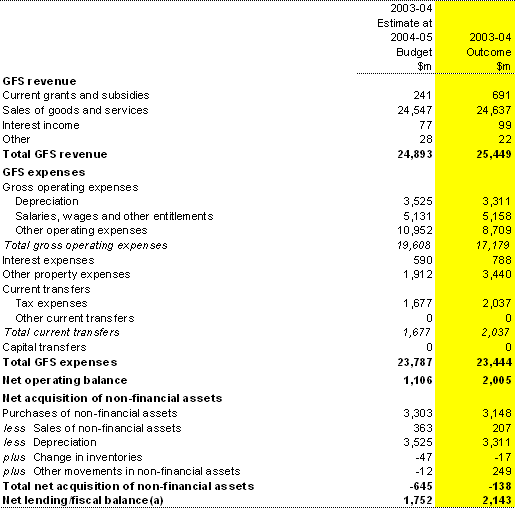Image resolution: width=515 pixels, height=508 pixels.
Task: Click 'Total net acquisition of non-financial assets' label
Action: tap(128, 486)
